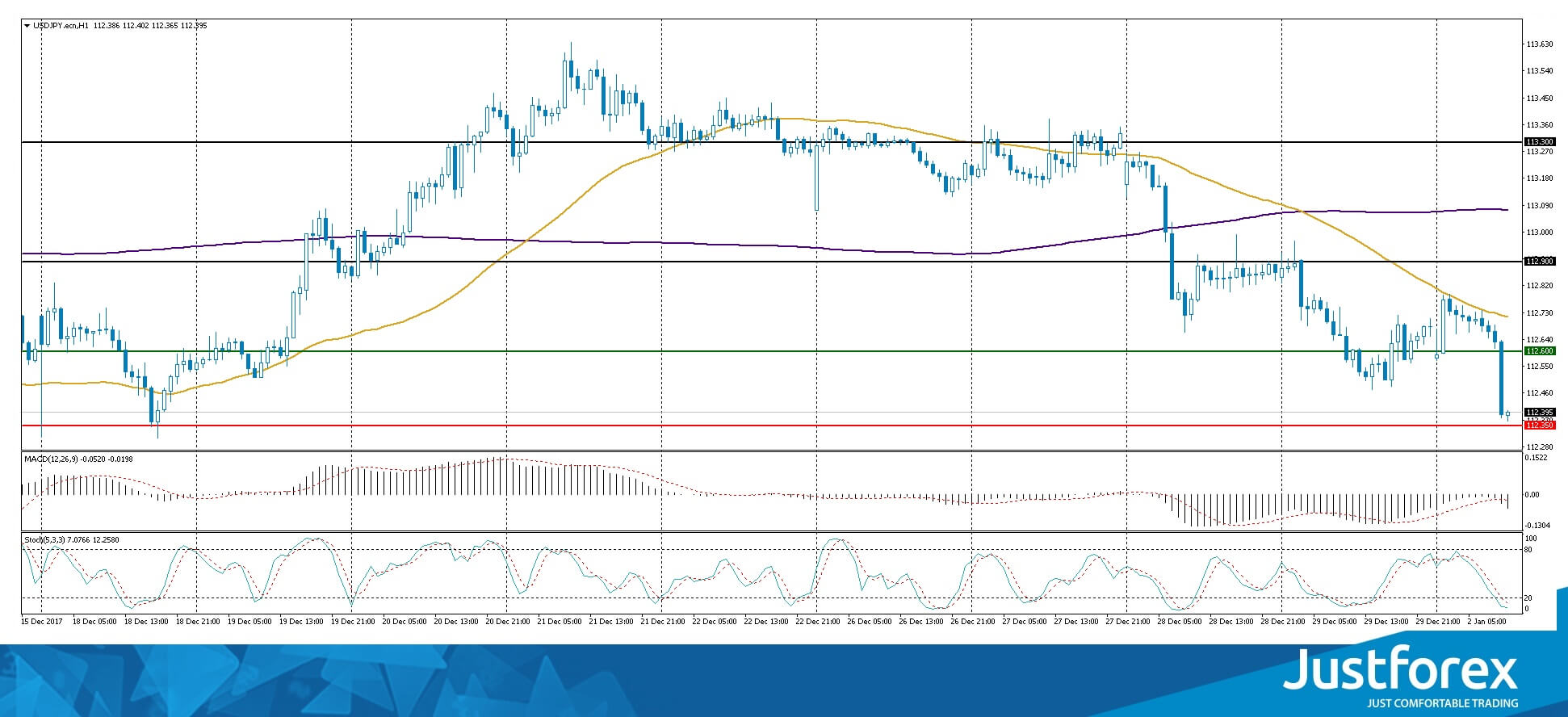Click the 19 Dec 05:00 time label

(250, 622)
